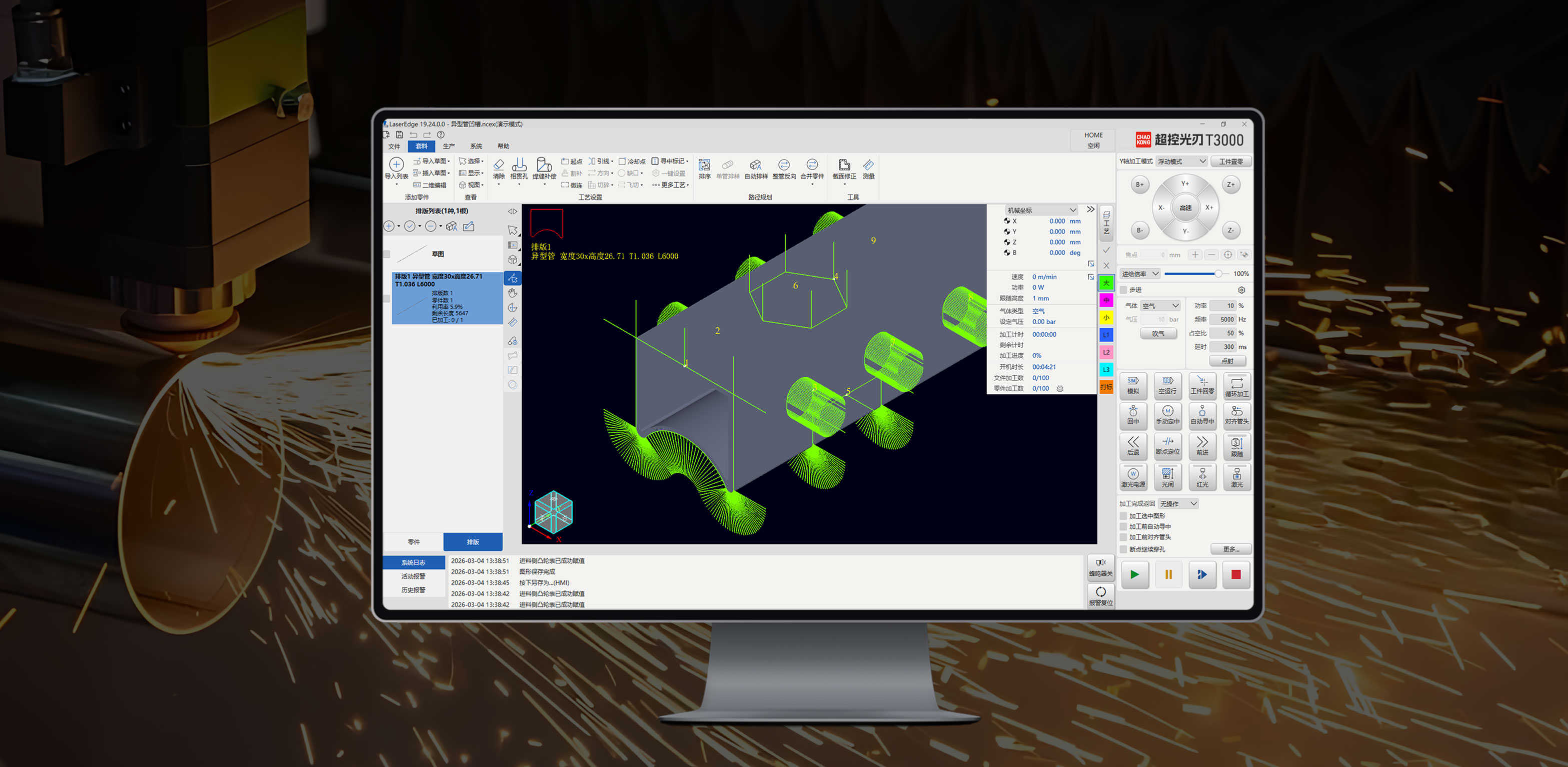The width and height of the screenshot is (1568, 767).
Task: Enable the 步进 step checkbox
Action: point(1124,290)
